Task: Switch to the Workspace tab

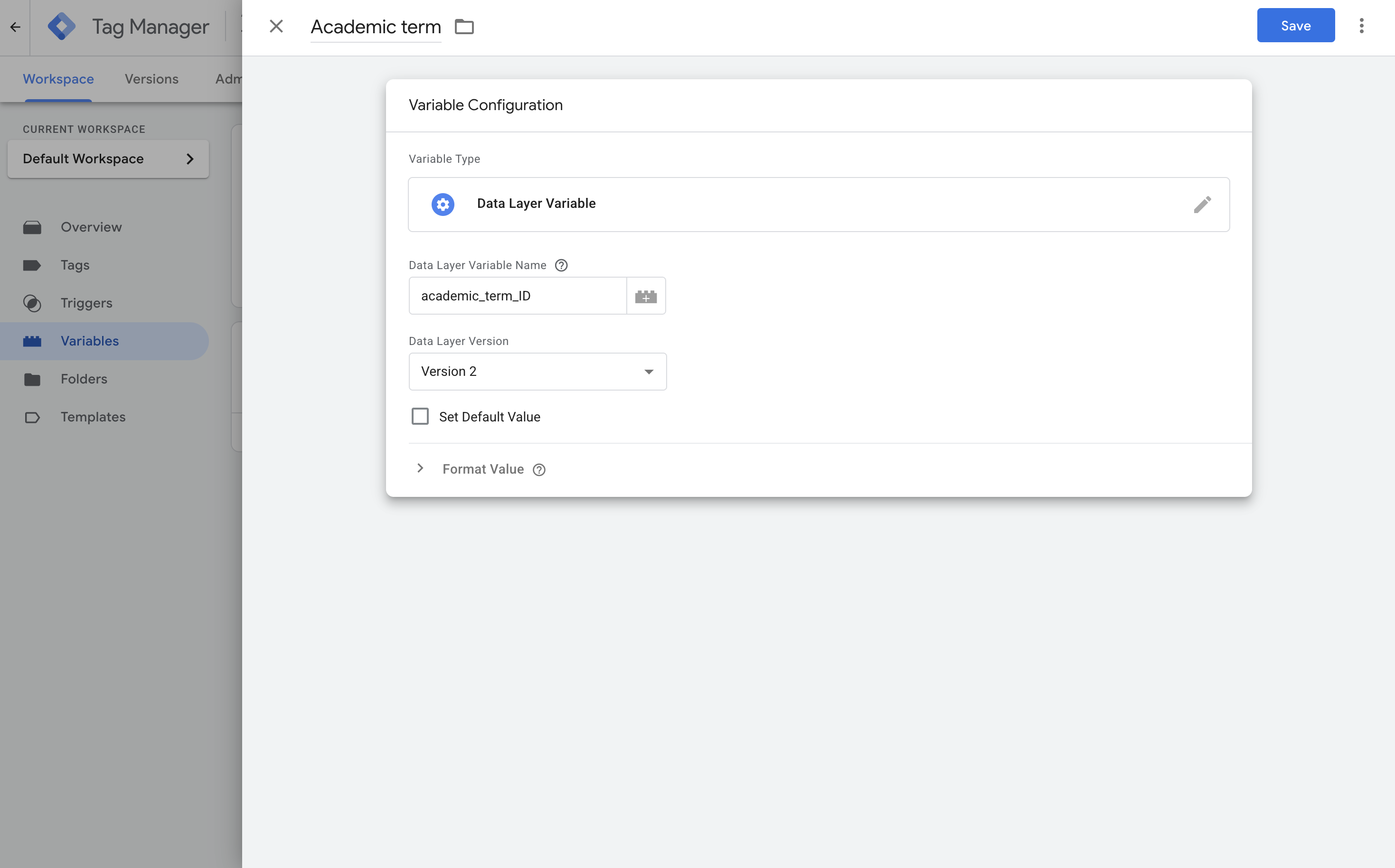Action: tap(58, 79)
